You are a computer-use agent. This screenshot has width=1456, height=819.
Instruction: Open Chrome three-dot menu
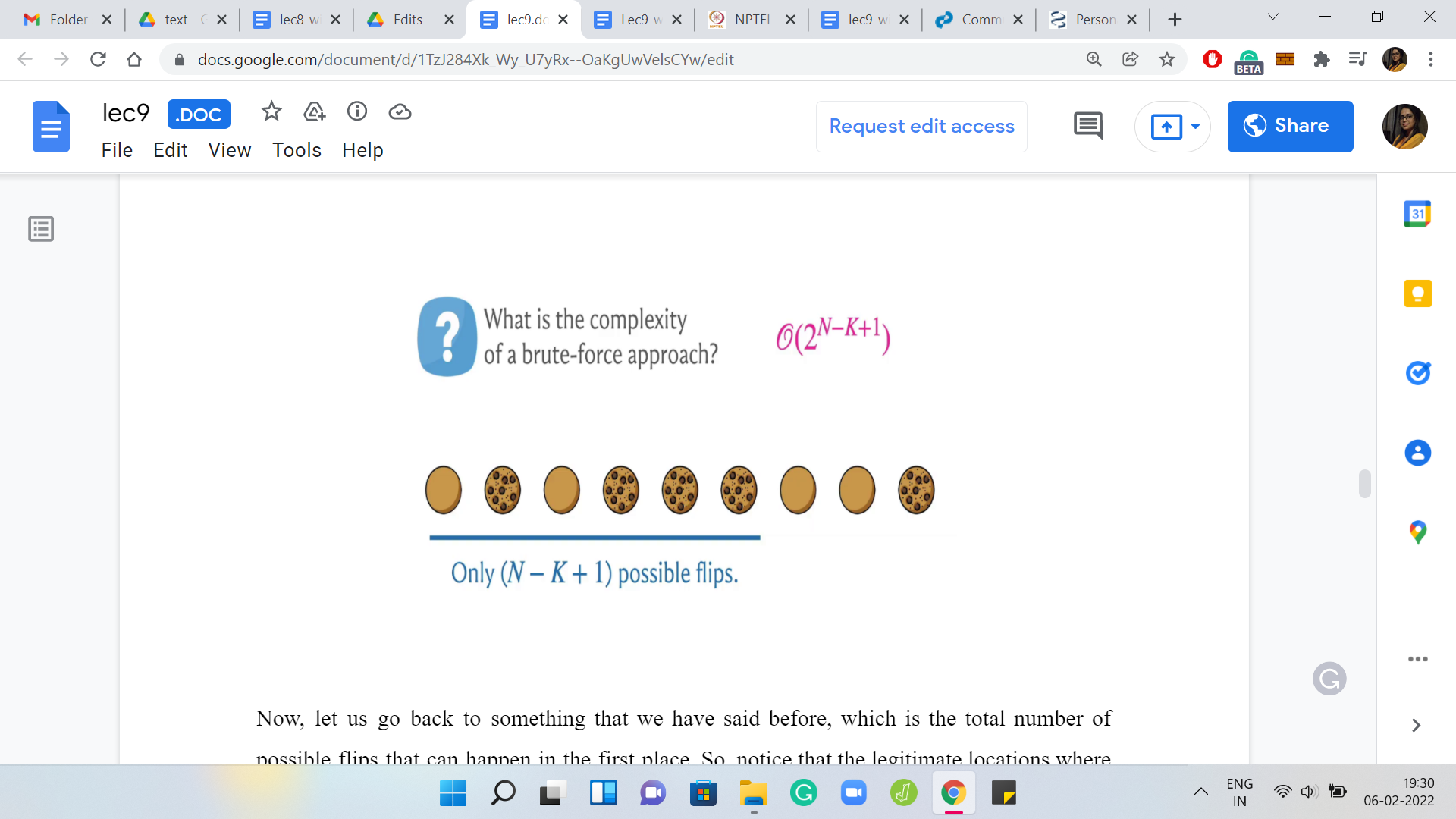click(x=1431, y=59)
